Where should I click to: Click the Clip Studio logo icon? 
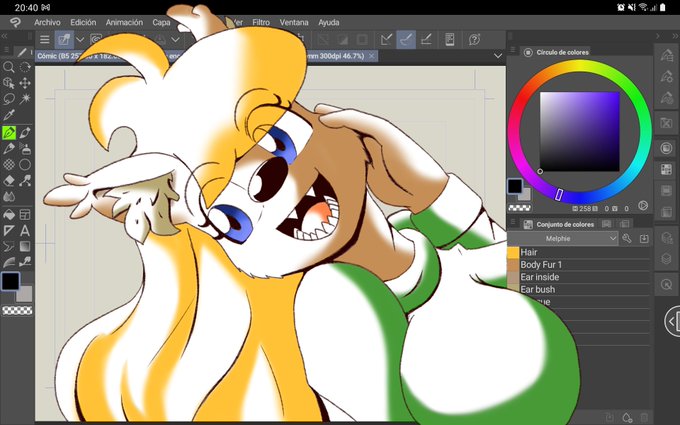(15, 23)
